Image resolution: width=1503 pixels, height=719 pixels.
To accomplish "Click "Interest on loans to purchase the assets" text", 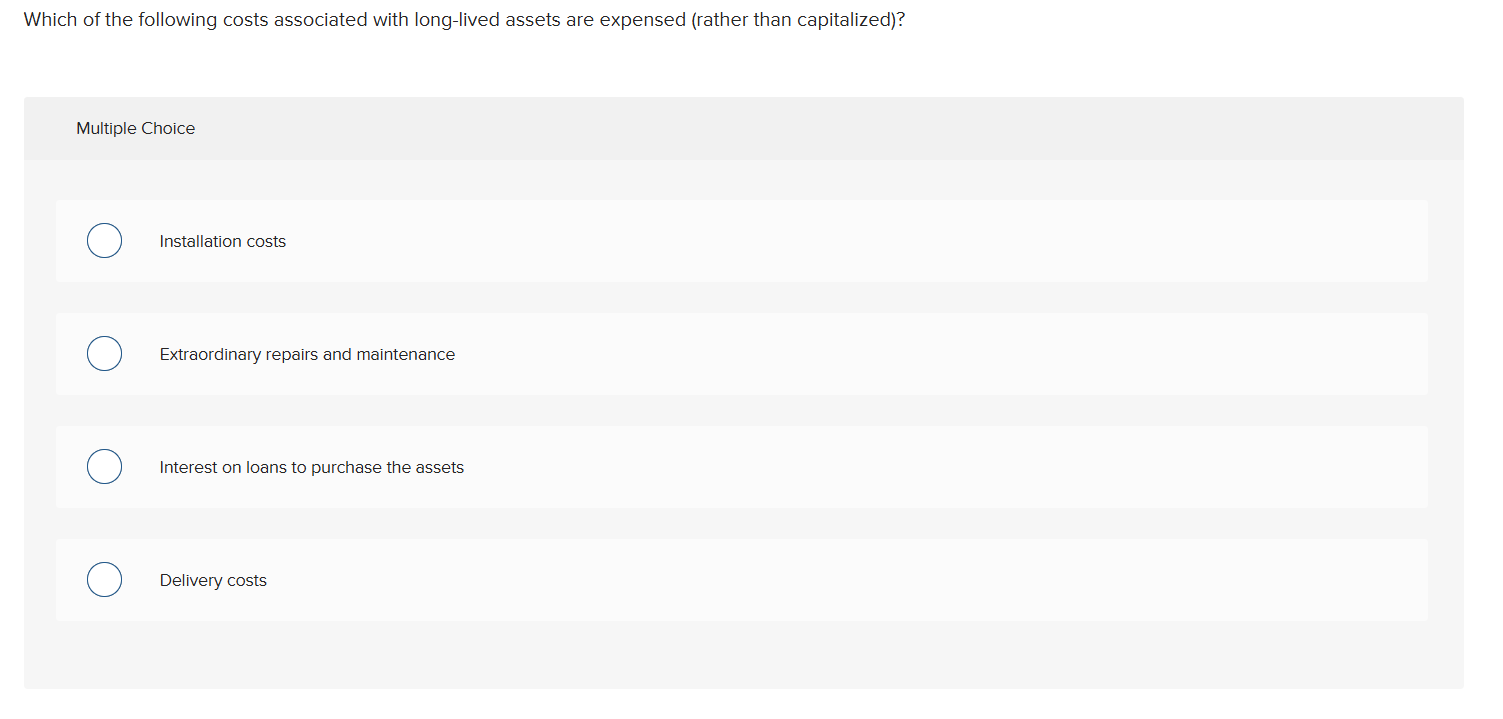I will 311,468.
